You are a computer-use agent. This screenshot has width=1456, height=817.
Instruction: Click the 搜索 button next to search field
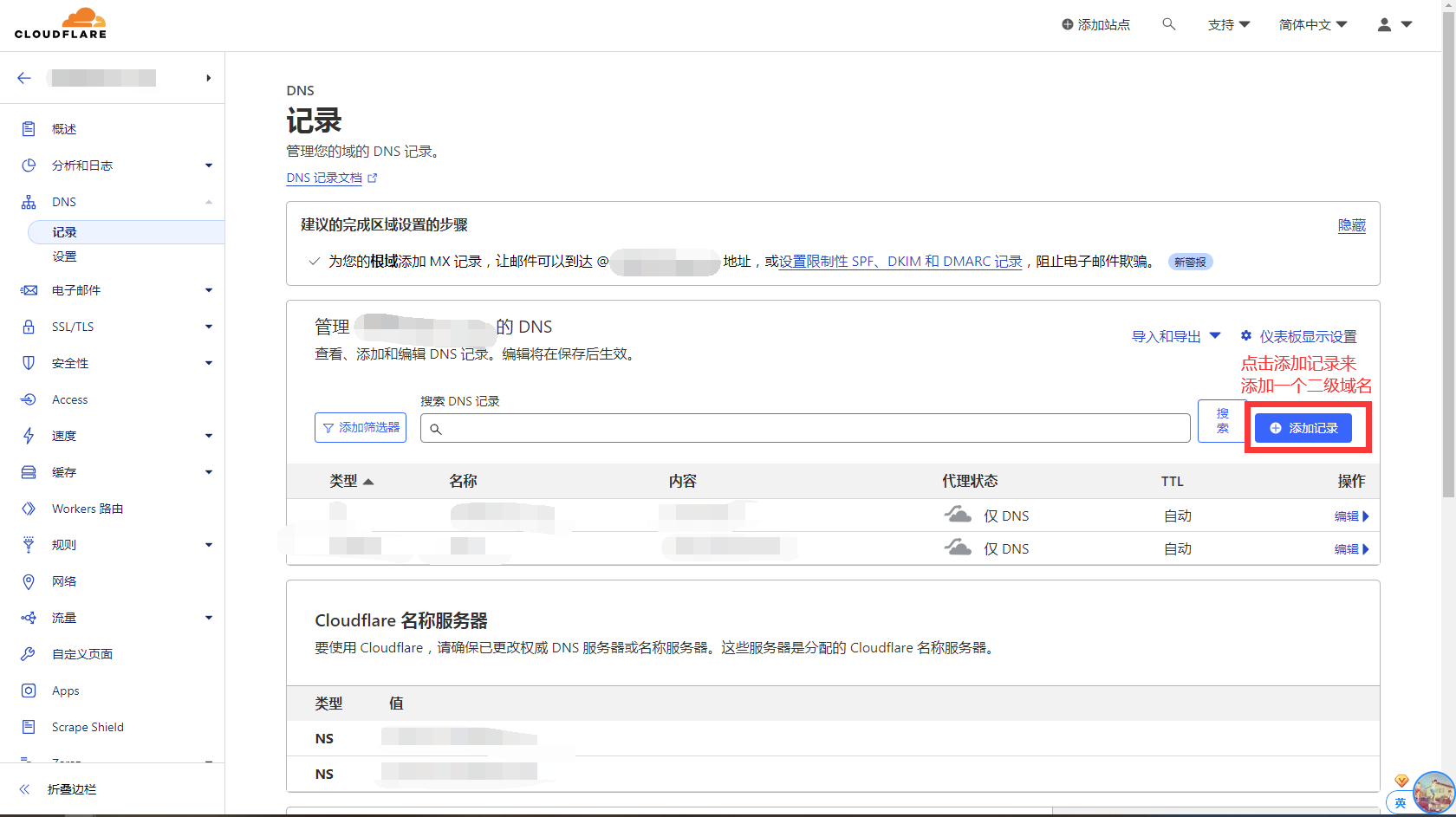pos(1222,421)
